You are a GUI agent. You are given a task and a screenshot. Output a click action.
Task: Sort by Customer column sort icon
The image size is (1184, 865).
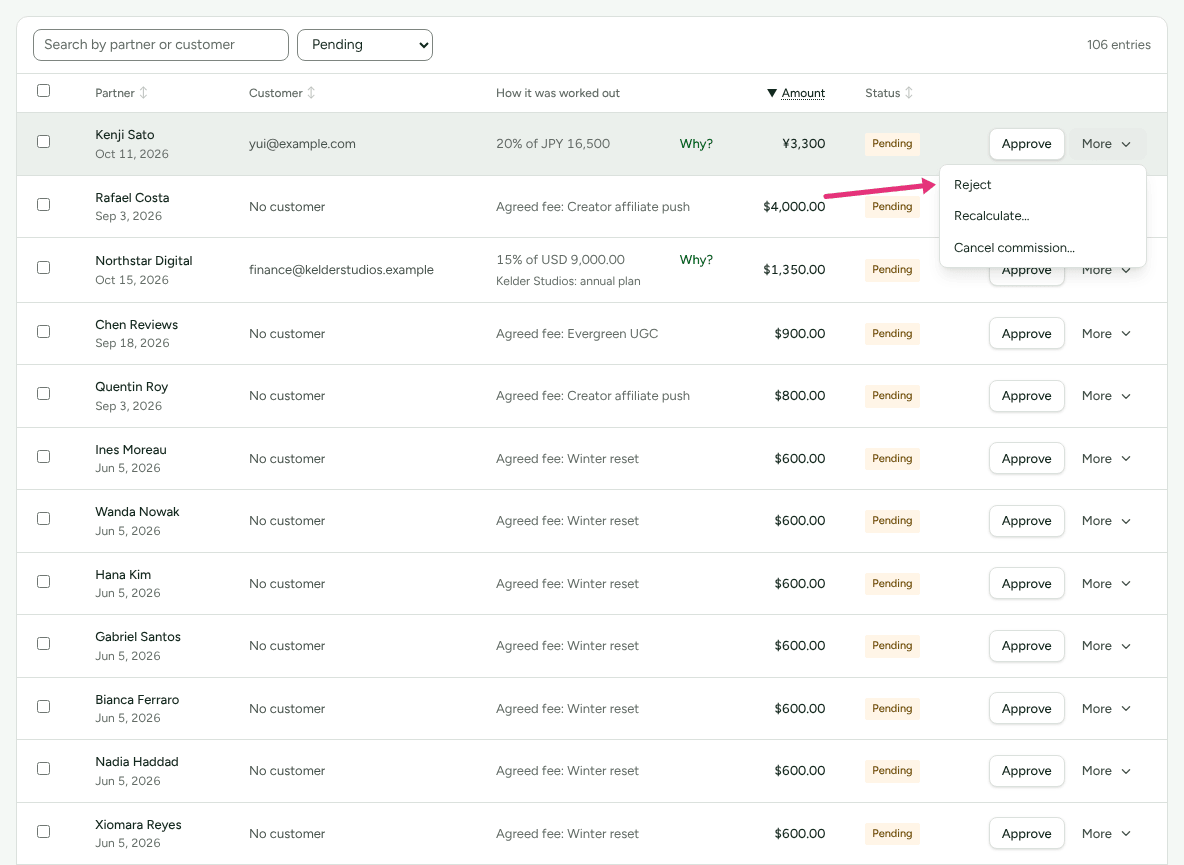tap(311, 93)
